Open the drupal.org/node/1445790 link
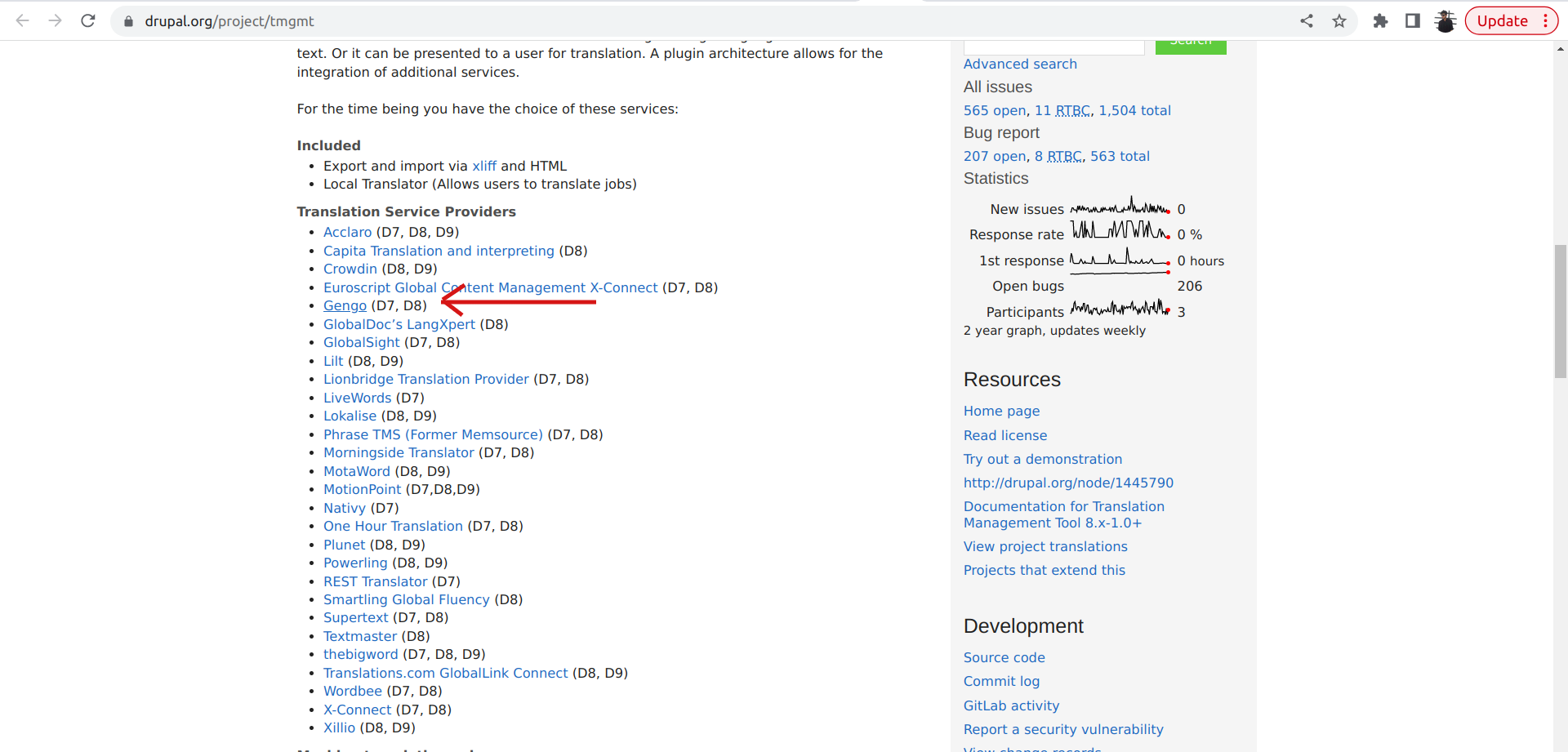Image resolution: width=1568 pixels, height=752 pixels. click(x=1068, y=483)
